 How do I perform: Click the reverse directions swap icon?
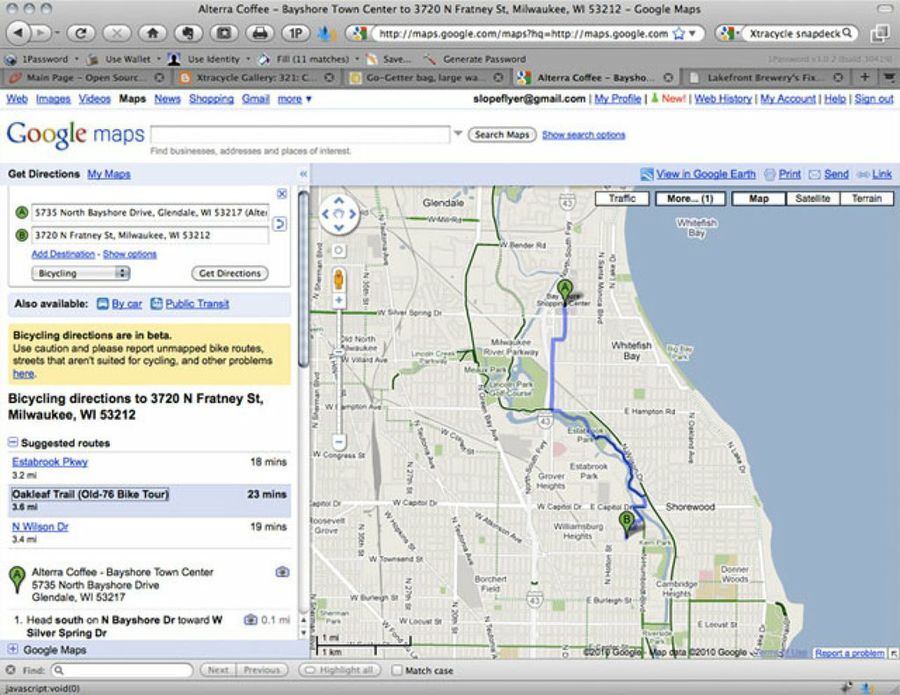(x=280, y=224)
